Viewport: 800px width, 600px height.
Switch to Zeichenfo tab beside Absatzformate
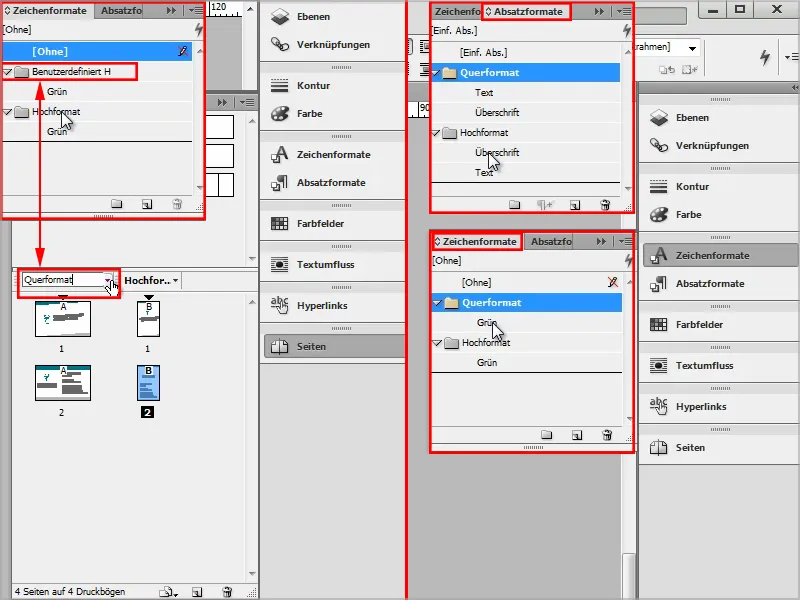(457, 11)
